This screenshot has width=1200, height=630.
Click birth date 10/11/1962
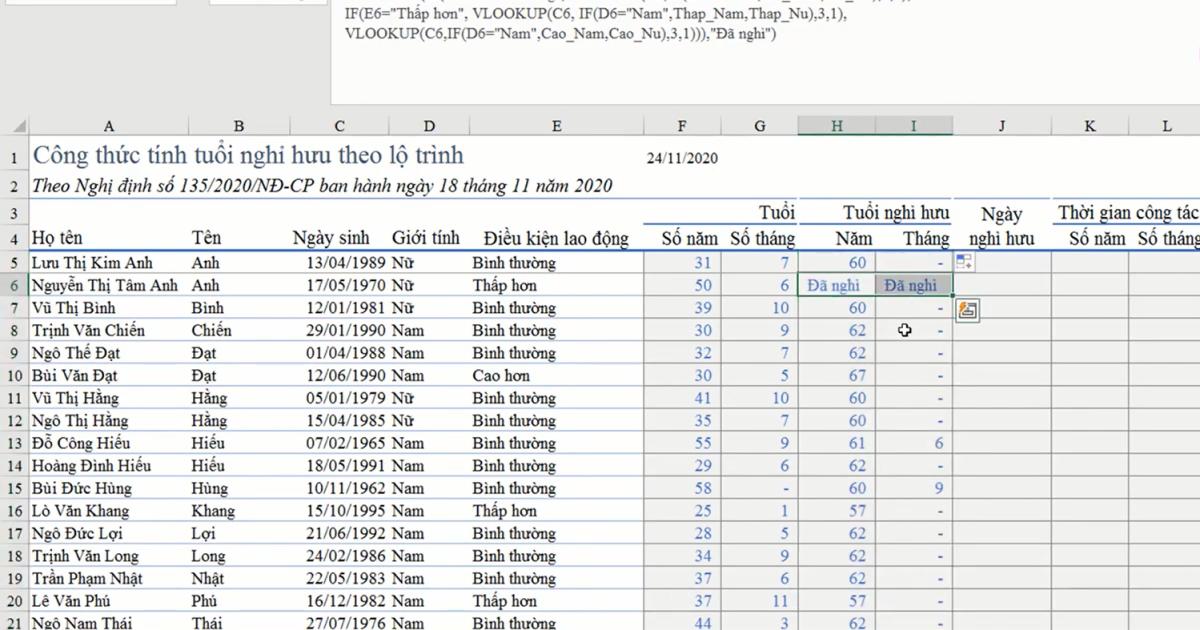pyautogui.click(x=347, y=488)
